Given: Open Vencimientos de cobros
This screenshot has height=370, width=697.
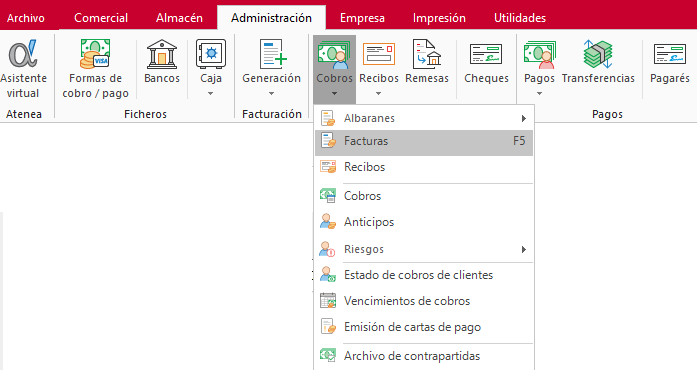Looking at the screenshot, I should [x=424, y=301].
